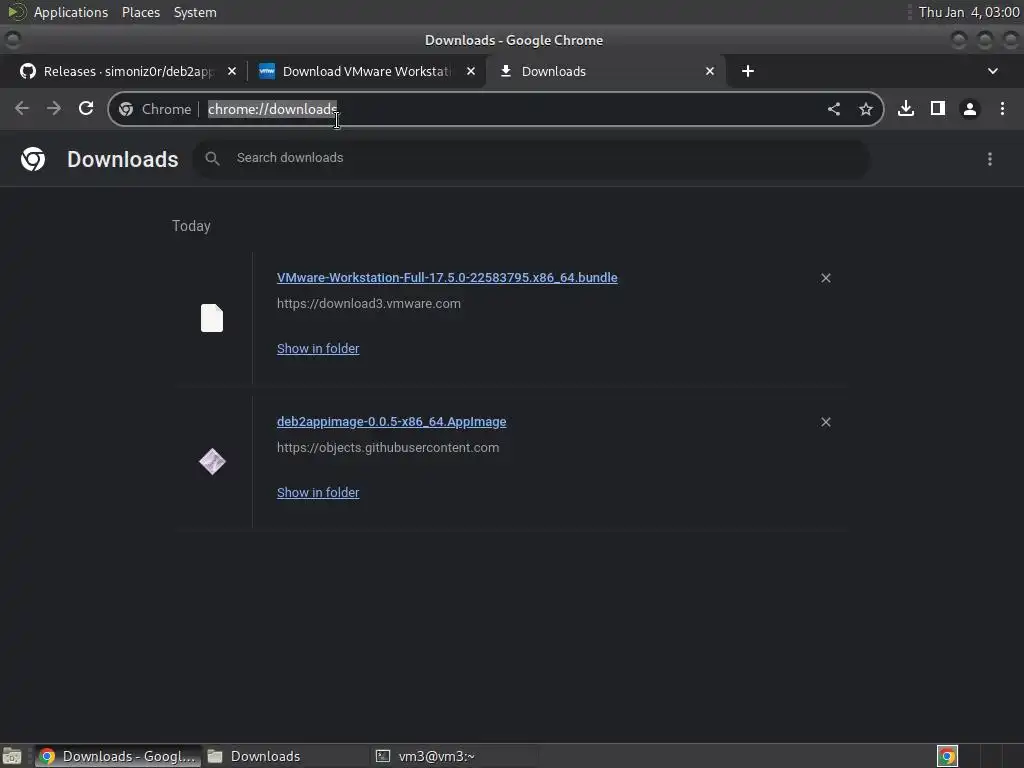Click https://objects.githubusercontent.com source text
1024x768 pixels.
pyautogui.click(x=388, y=448)
